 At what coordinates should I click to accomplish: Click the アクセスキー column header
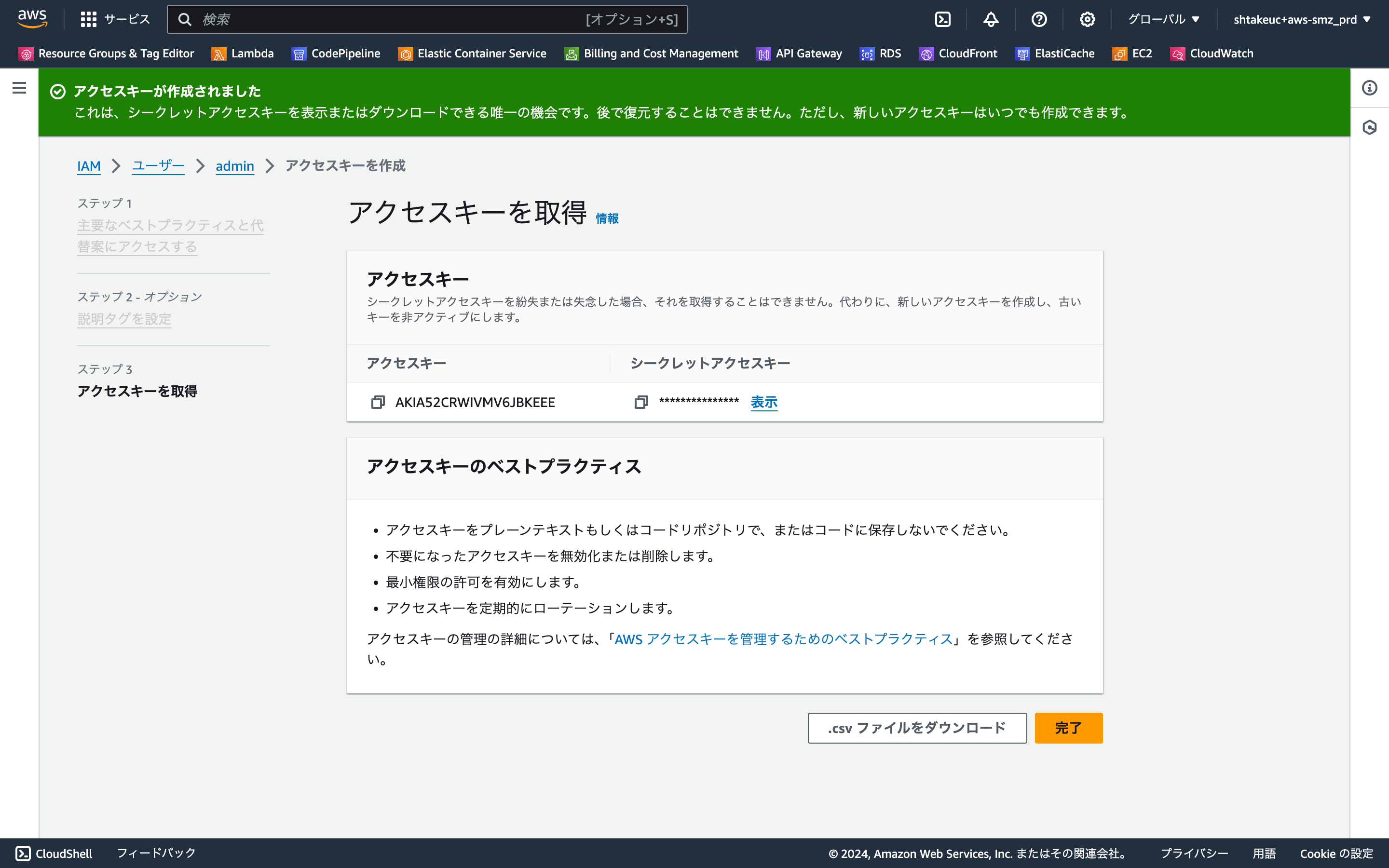407,363
